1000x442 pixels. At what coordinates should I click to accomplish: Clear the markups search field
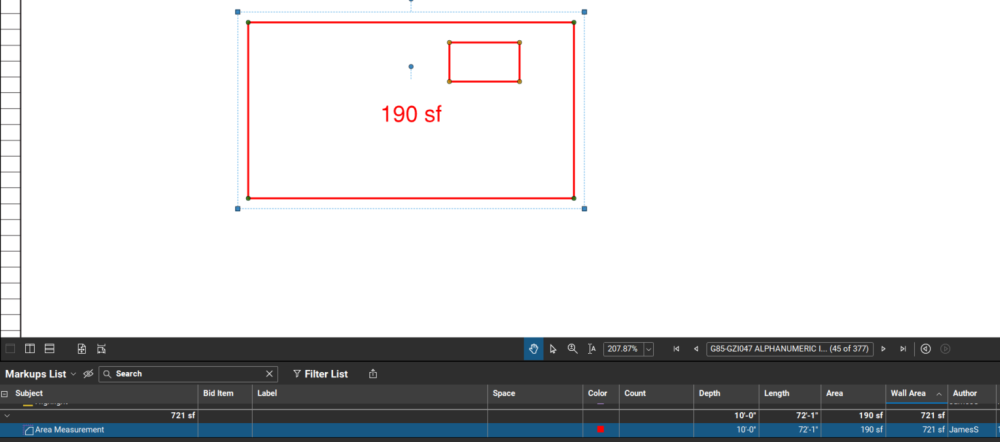pos(269,374)
